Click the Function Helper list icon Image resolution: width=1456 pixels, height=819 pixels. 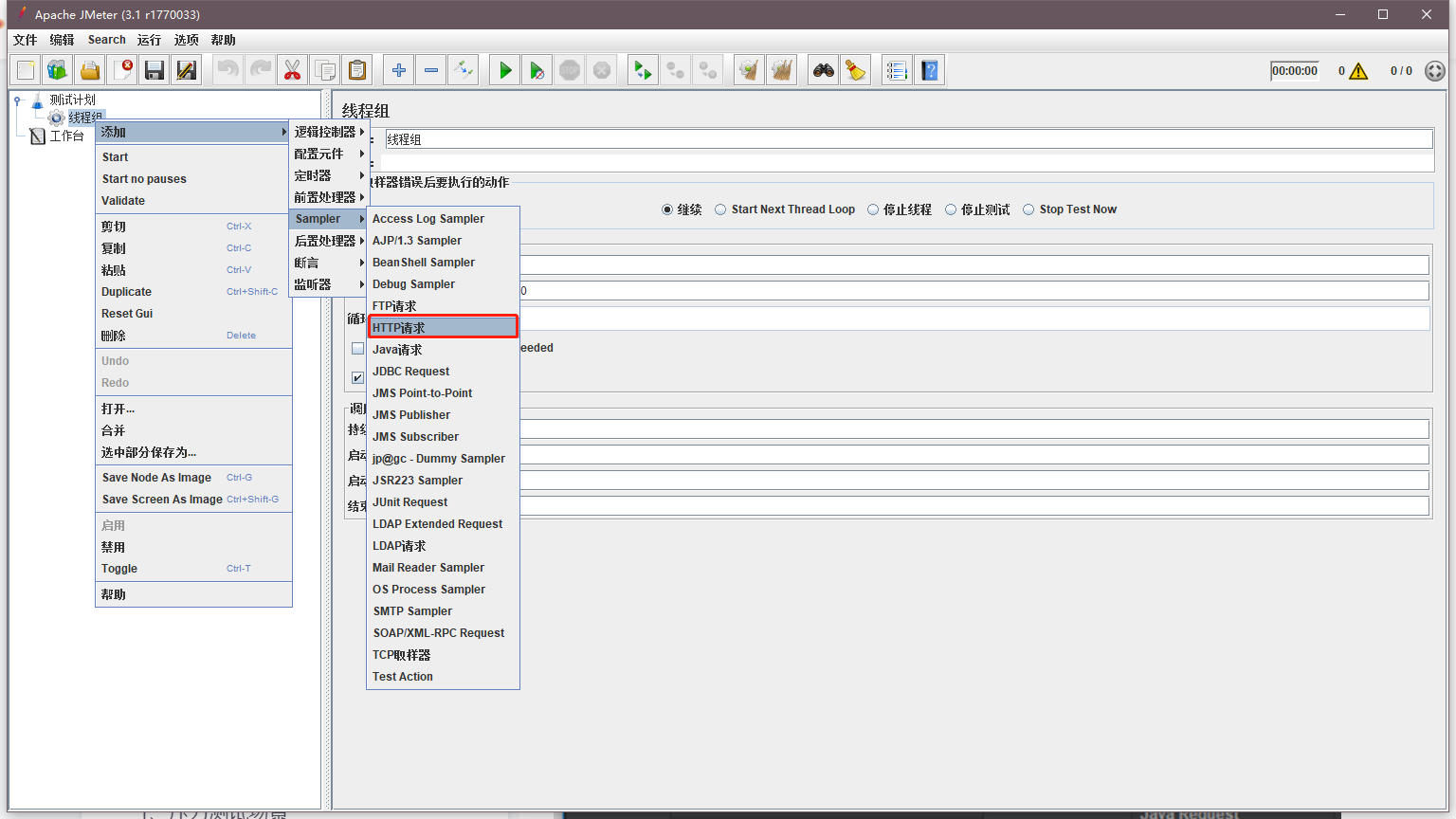point(897,70)
